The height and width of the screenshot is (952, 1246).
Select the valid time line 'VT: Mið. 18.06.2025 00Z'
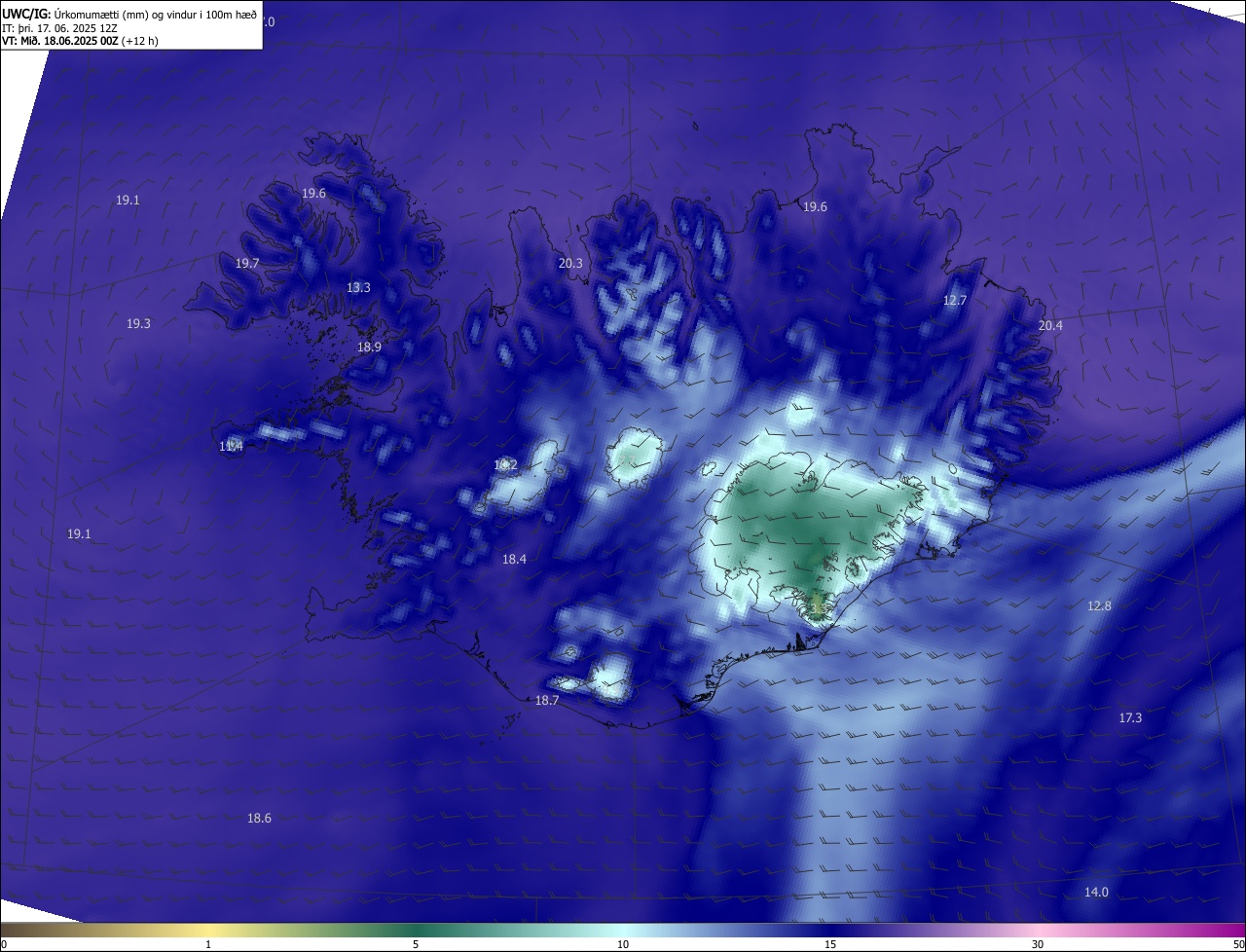point(60,41)
